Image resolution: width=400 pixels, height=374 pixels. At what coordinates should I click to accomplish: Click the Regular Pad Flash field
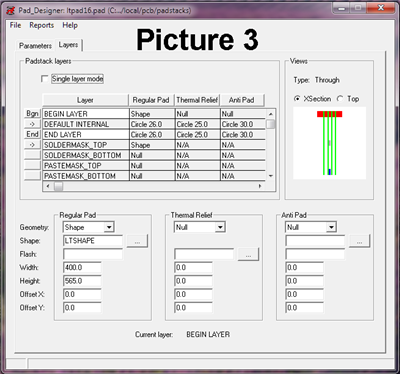pos(93,254)
